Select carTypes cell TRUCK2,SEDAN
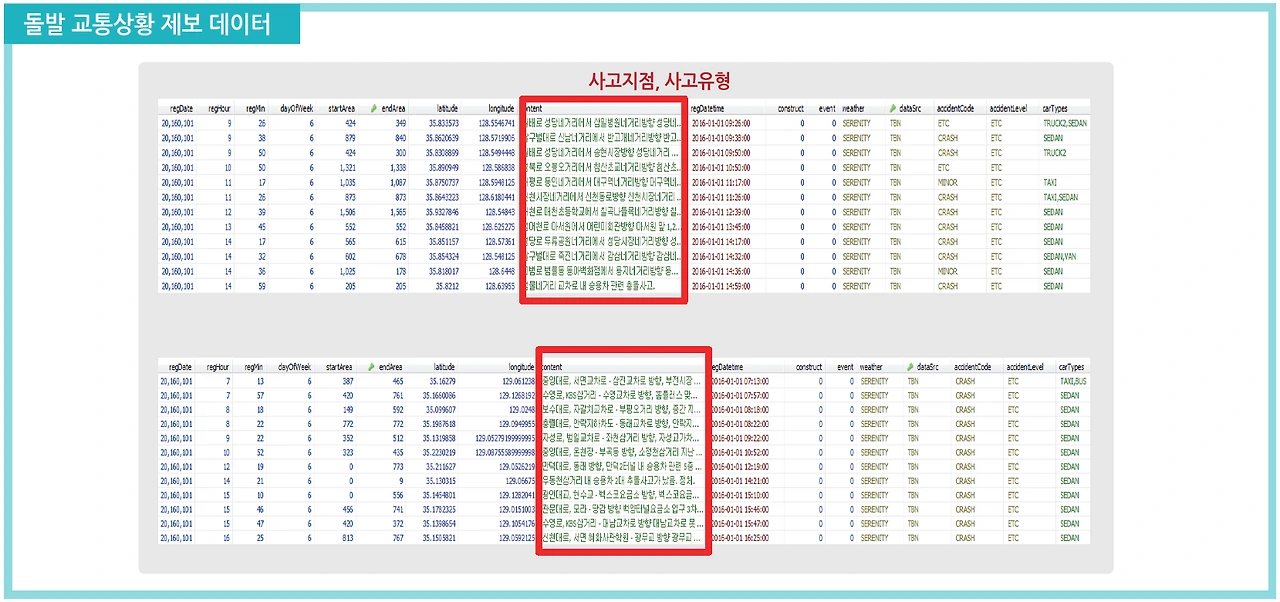Viewport: 1280px width, 602px height. 1064,123
